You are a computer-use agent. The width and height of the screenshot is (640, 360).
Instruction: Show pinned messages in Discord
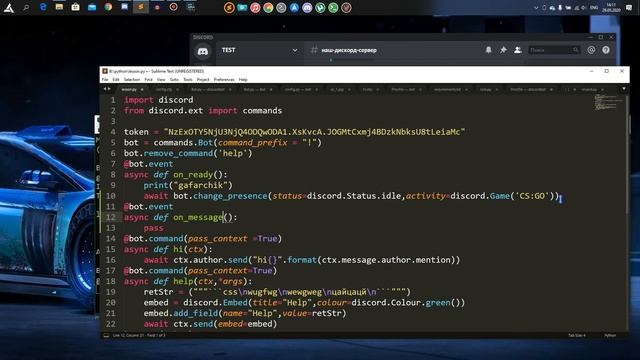pyautogui.click(x=503, y=50)
